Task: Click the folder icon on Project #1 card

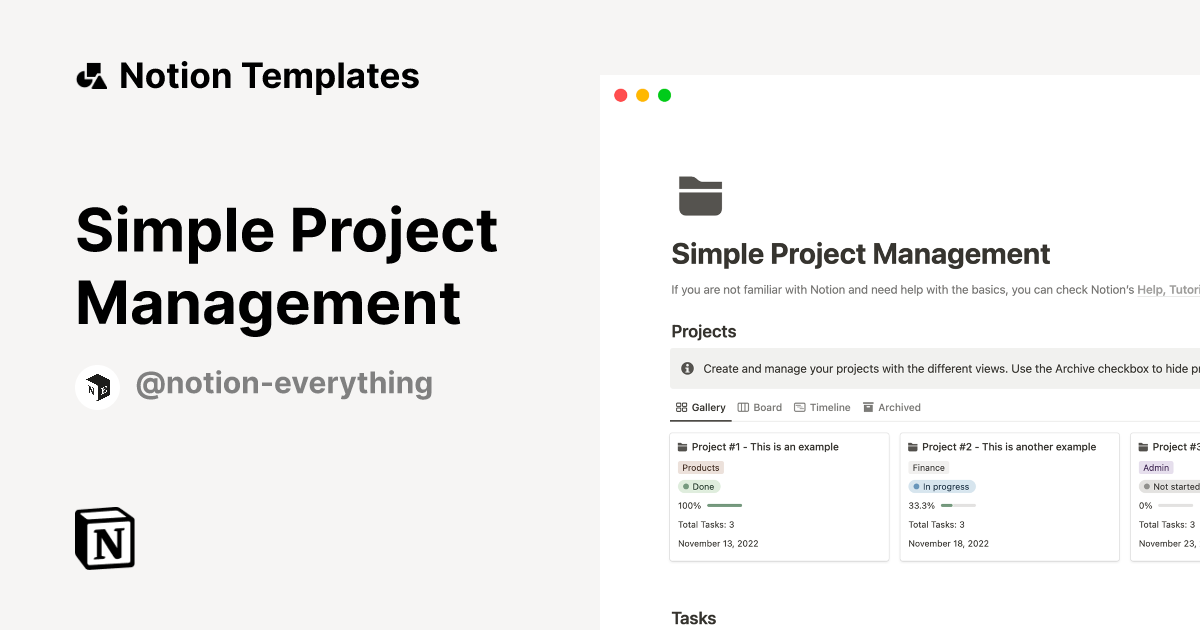Action: pos(685,446)
